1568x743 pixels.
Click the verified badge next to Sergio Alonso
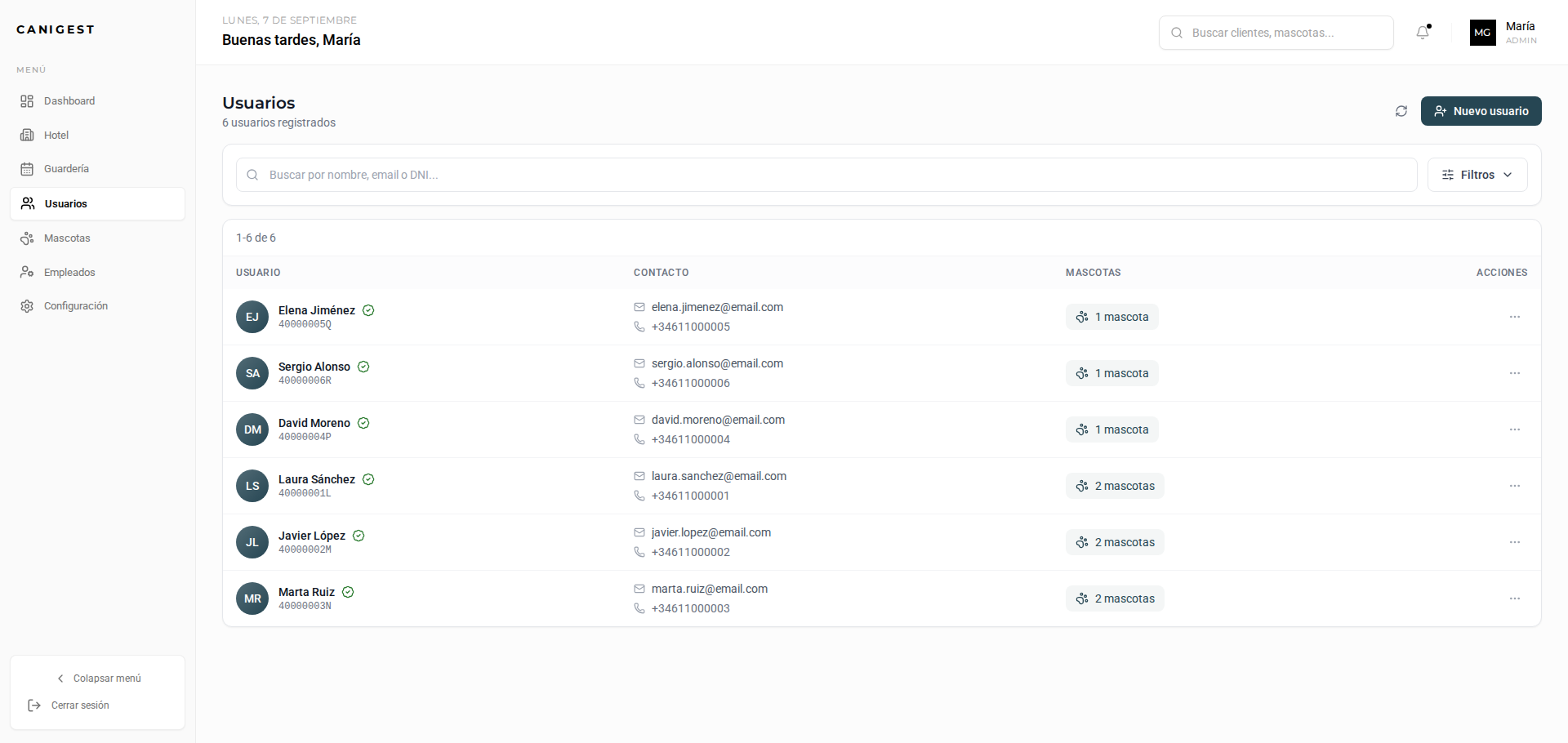click(x=363, y=367)
